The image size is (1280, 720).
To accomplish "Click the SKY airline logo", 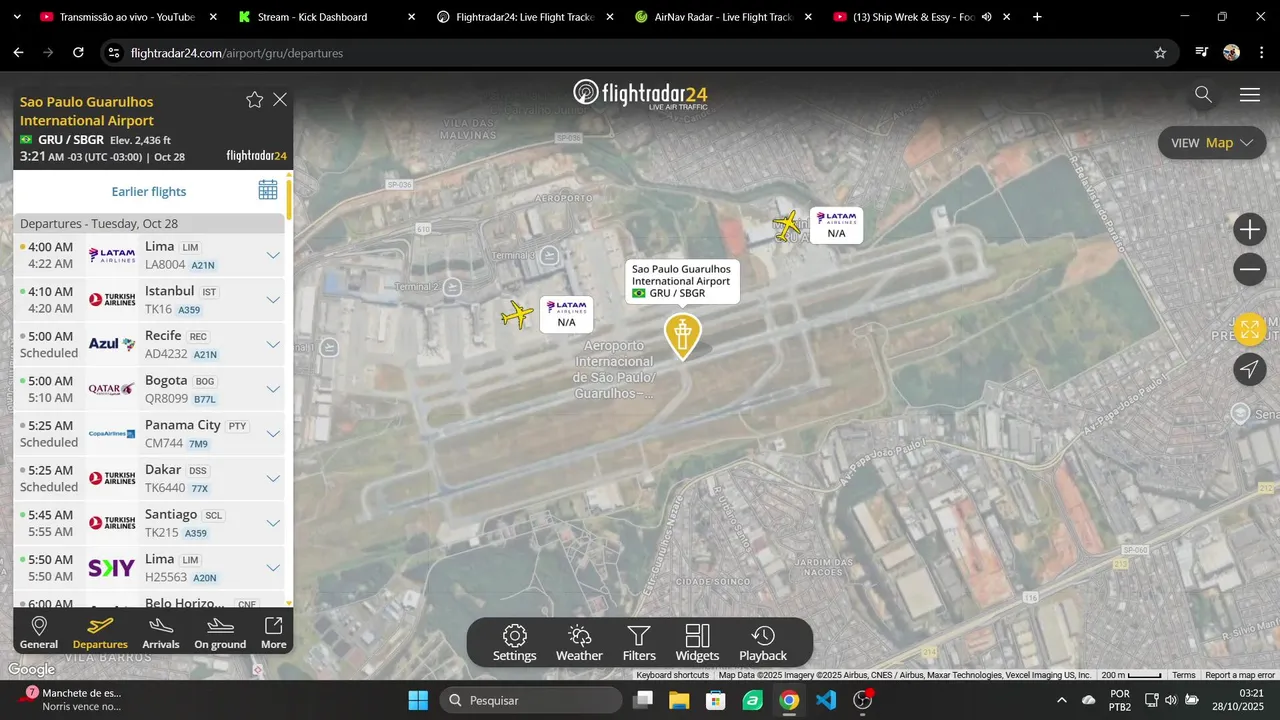I will tap(112, 568).
